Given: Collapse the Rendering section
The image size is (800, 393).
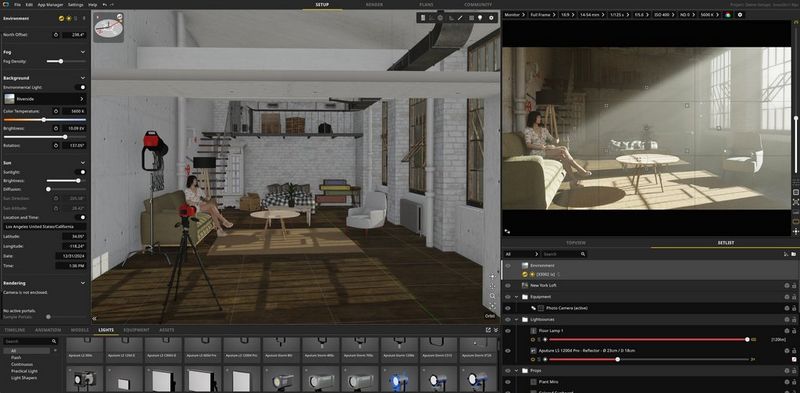Looking at the screenshot, I should pos(83,283).
